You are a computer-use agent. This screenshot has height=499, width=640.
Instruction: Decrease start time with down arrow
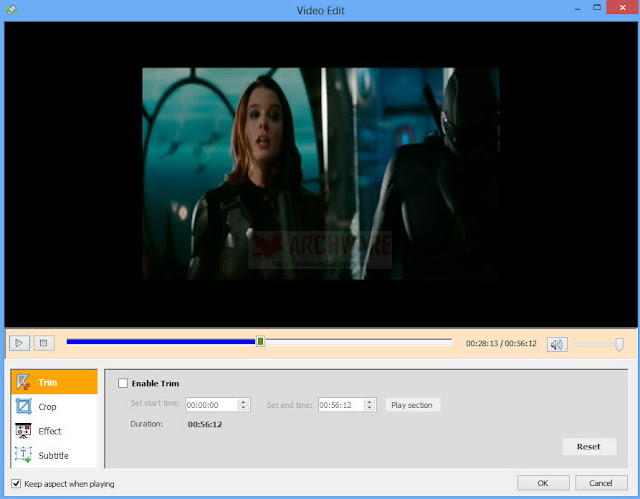pos(244,408)
